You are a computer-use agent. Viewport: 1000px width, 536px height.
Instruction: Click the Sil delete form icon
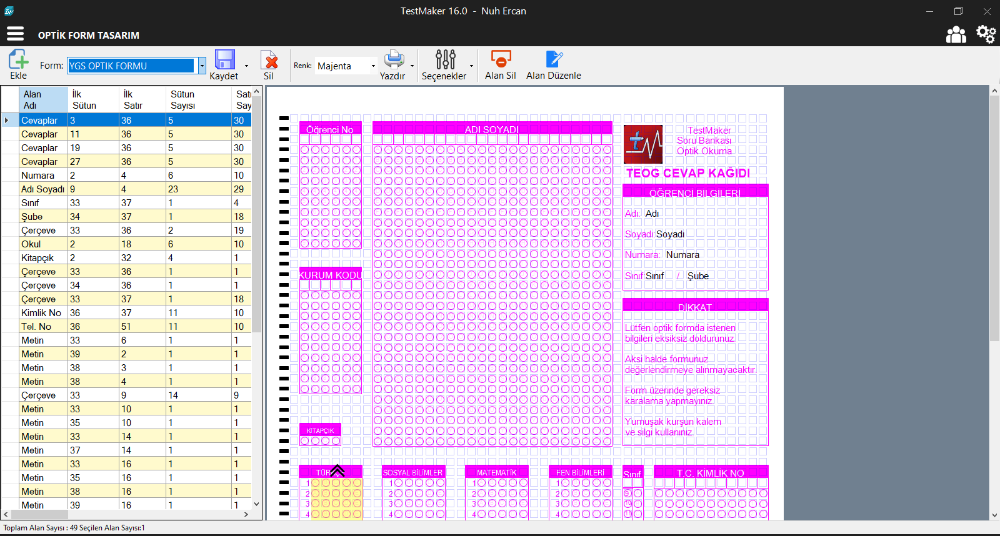268,59
